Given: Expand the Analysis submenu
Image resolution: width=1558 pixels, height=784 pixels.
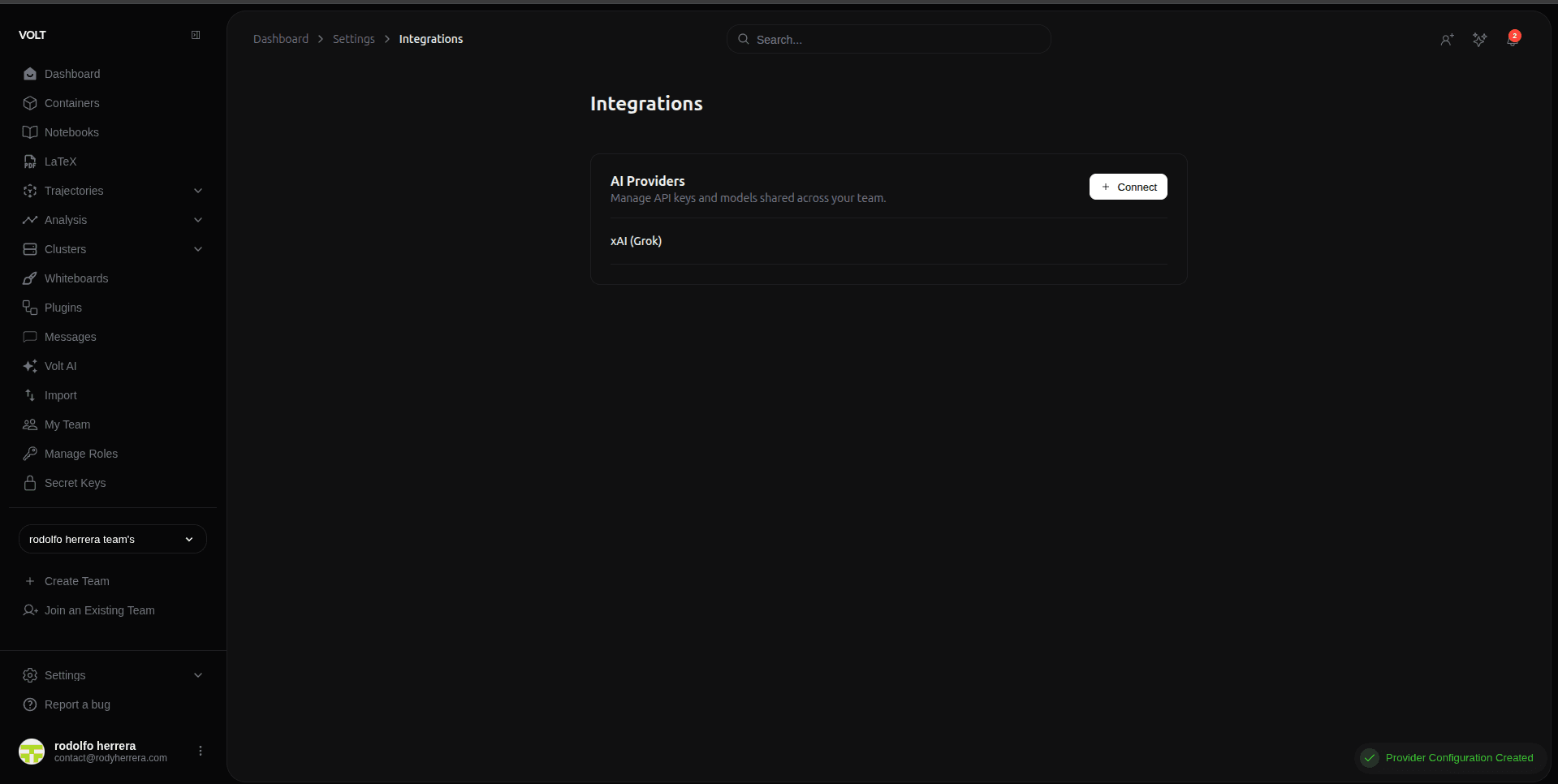Looking at the screenshot, I should point(198,220).
